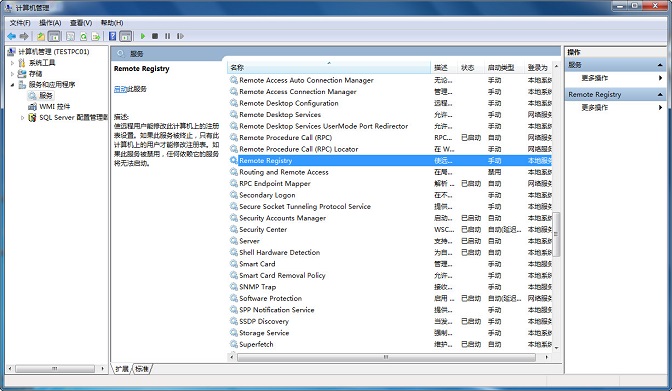Click the gear icon beside Security Center row

pos(234,229)
